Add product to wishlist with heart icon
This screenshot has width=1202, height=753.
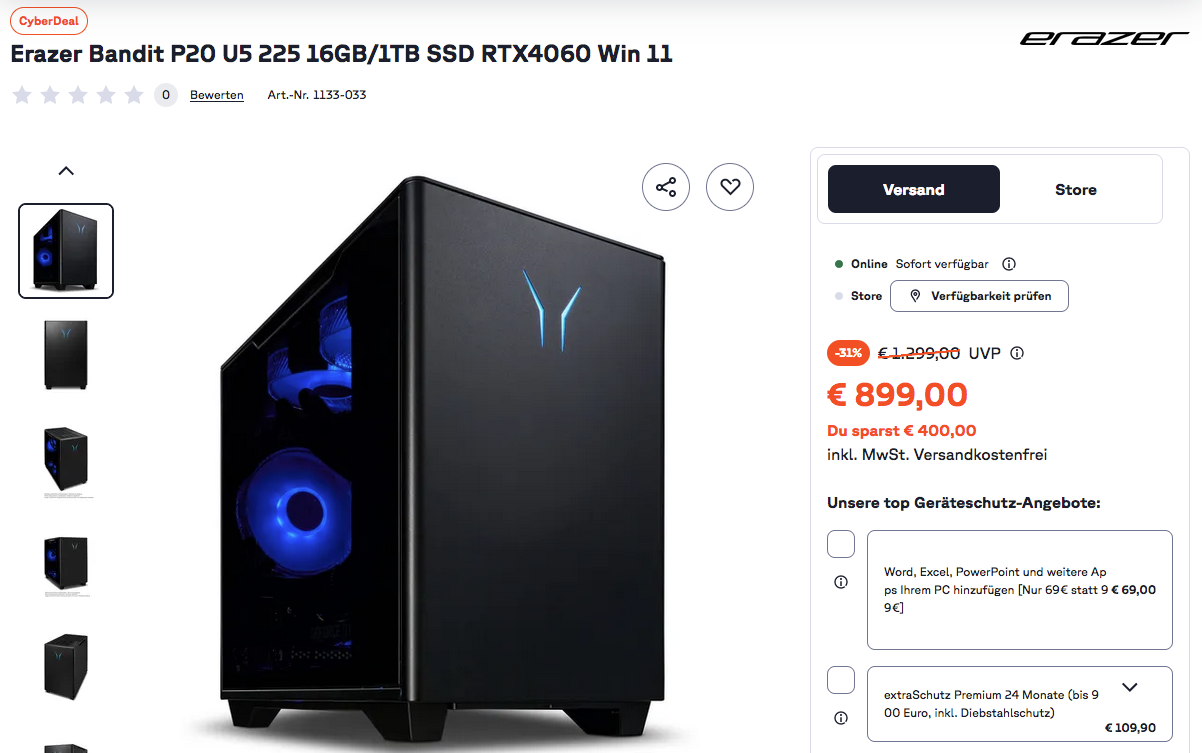(730, 187)
